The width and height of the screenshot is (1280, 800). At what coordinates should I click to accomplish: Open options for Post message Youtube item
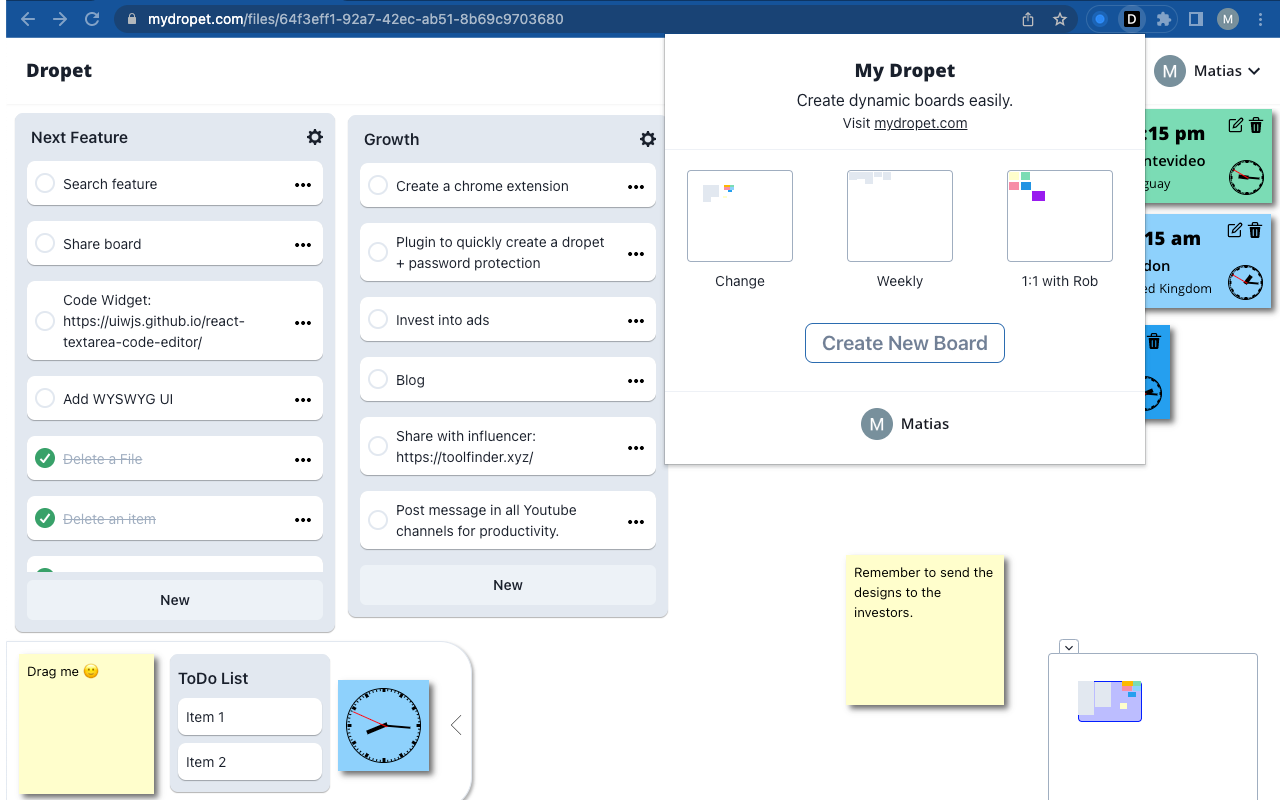click(636, 522)
